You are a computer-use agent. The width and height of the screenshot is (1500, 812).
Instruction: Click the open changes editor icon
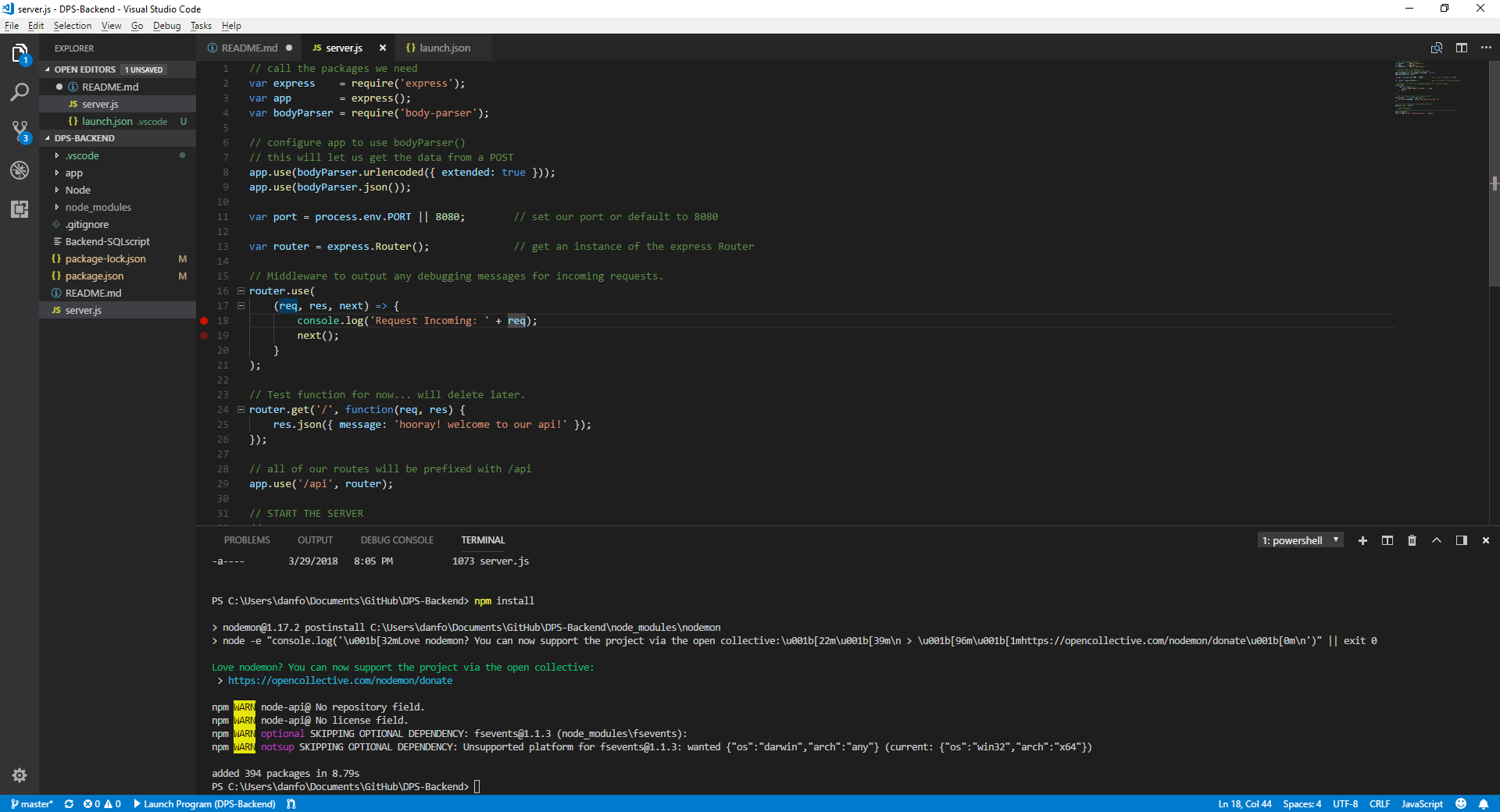(1436, 48)
